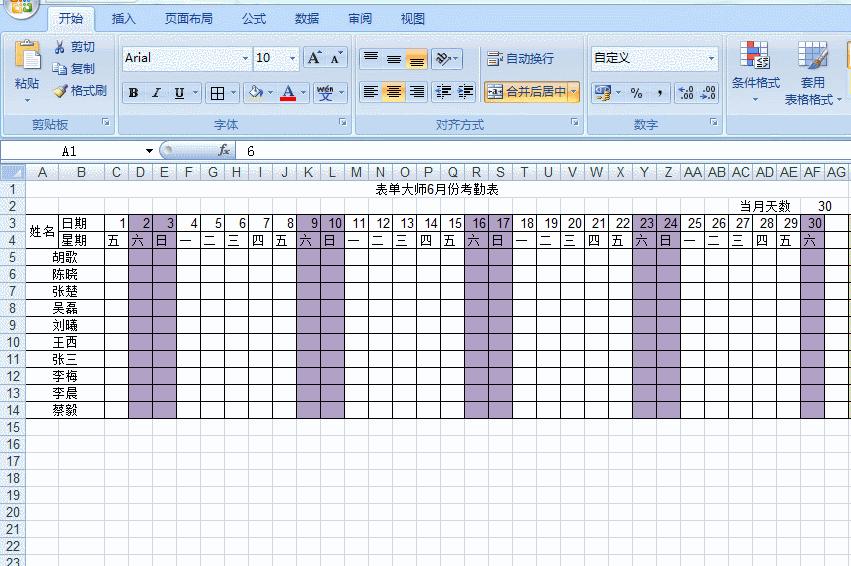Click the Name Box showing A1
This screenshot has width=851, height=566.
tap(69, 151)
